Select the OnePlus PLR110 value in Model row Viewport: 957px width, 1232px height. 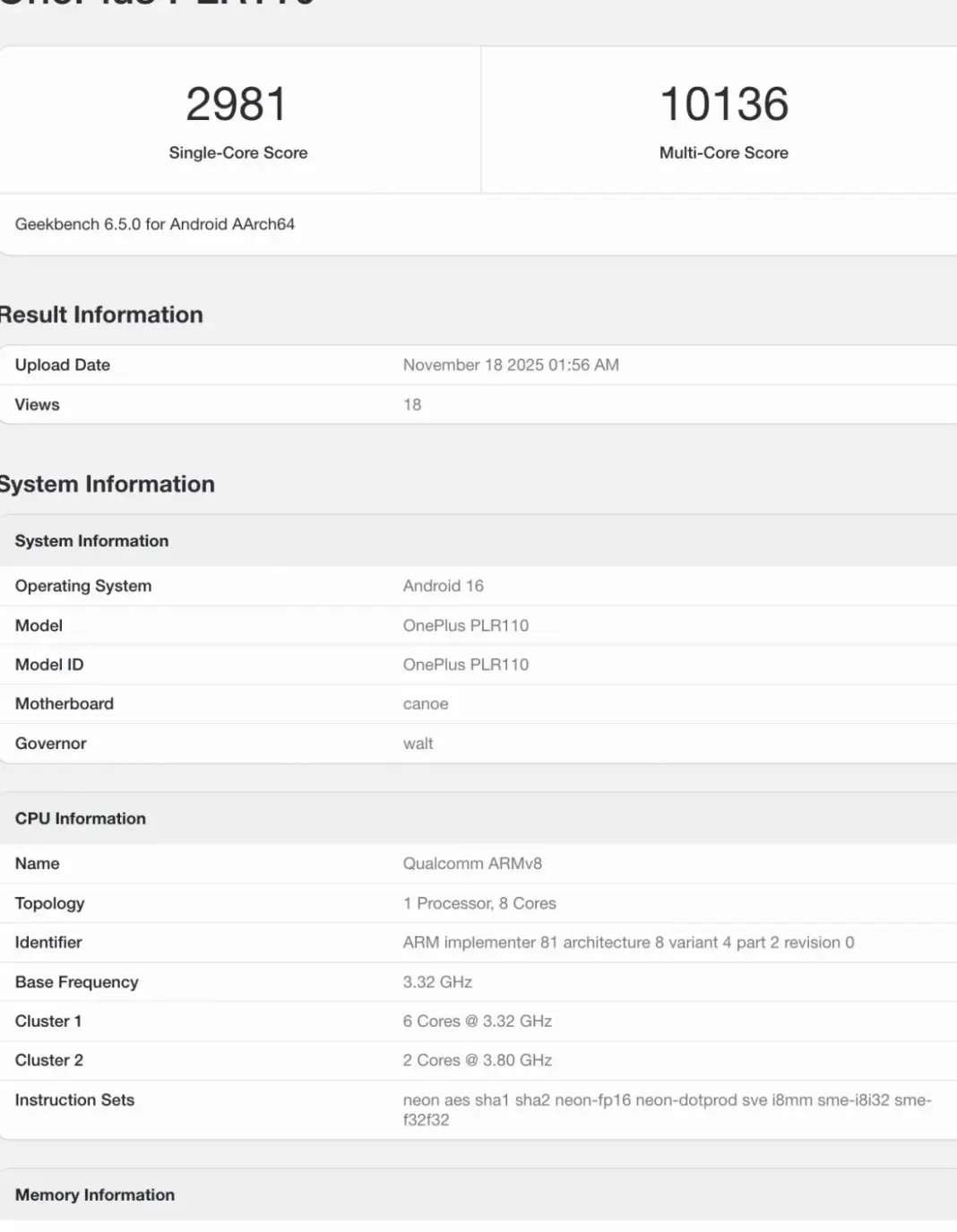coord(466,625)
